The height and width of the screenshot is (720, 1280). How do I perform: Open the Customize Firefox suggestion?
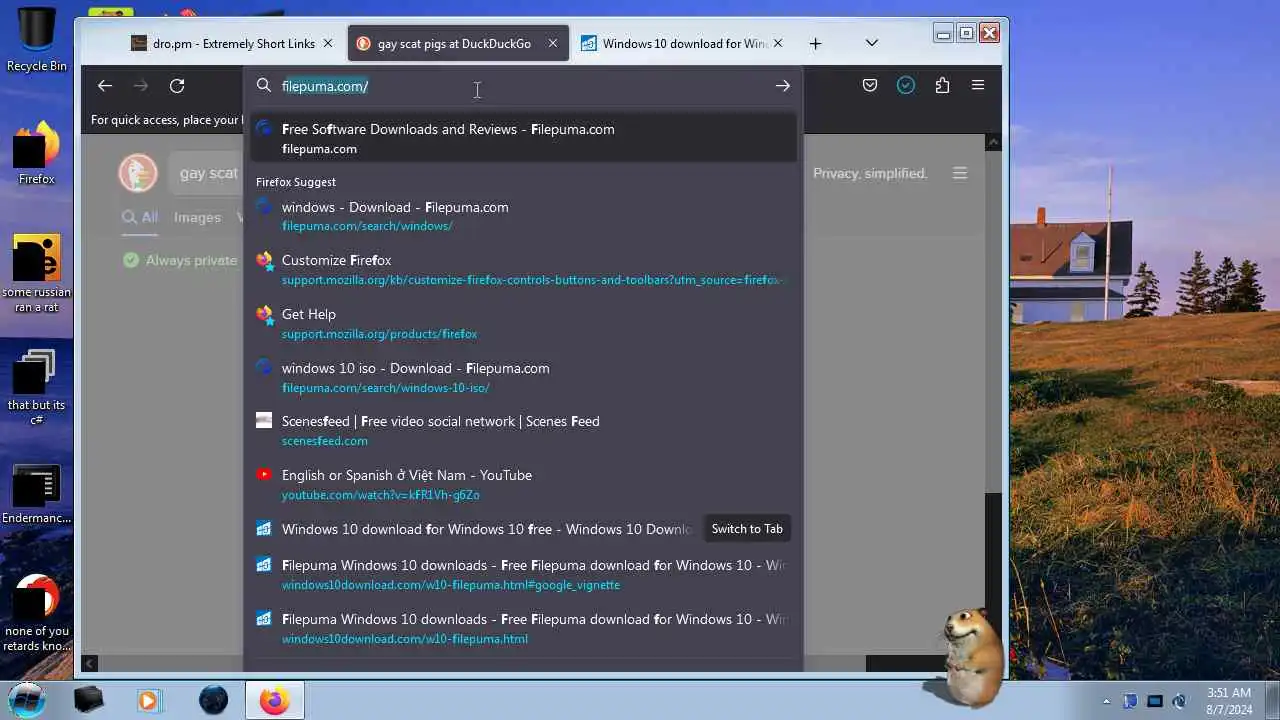(x=523, y=270)
